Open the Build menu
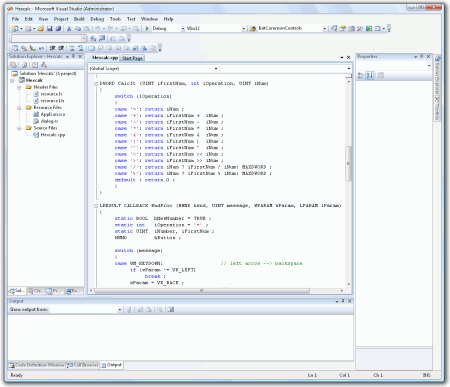The height and width of the screenshot is (387, 450). coord(79,19)
